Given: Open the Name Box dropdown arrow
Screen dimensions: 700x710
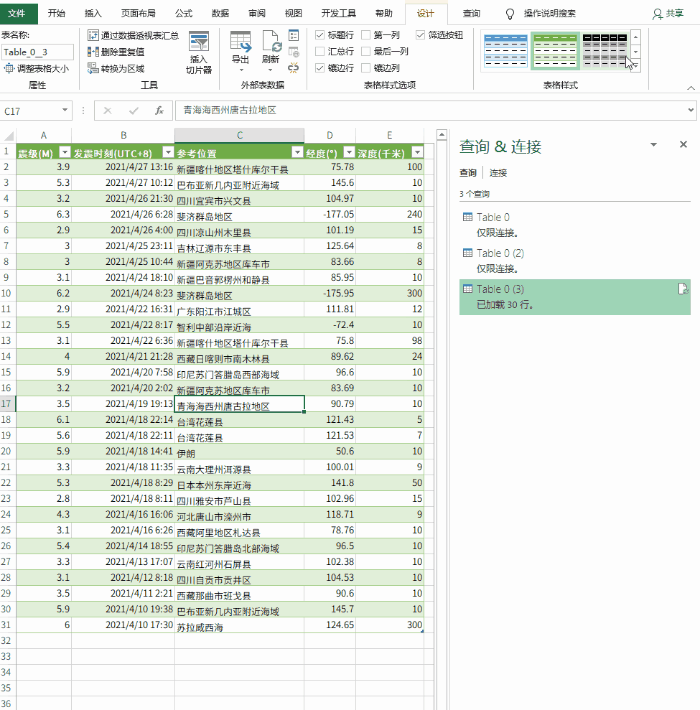Looking at the screenshot, I should tap(65, 110).
